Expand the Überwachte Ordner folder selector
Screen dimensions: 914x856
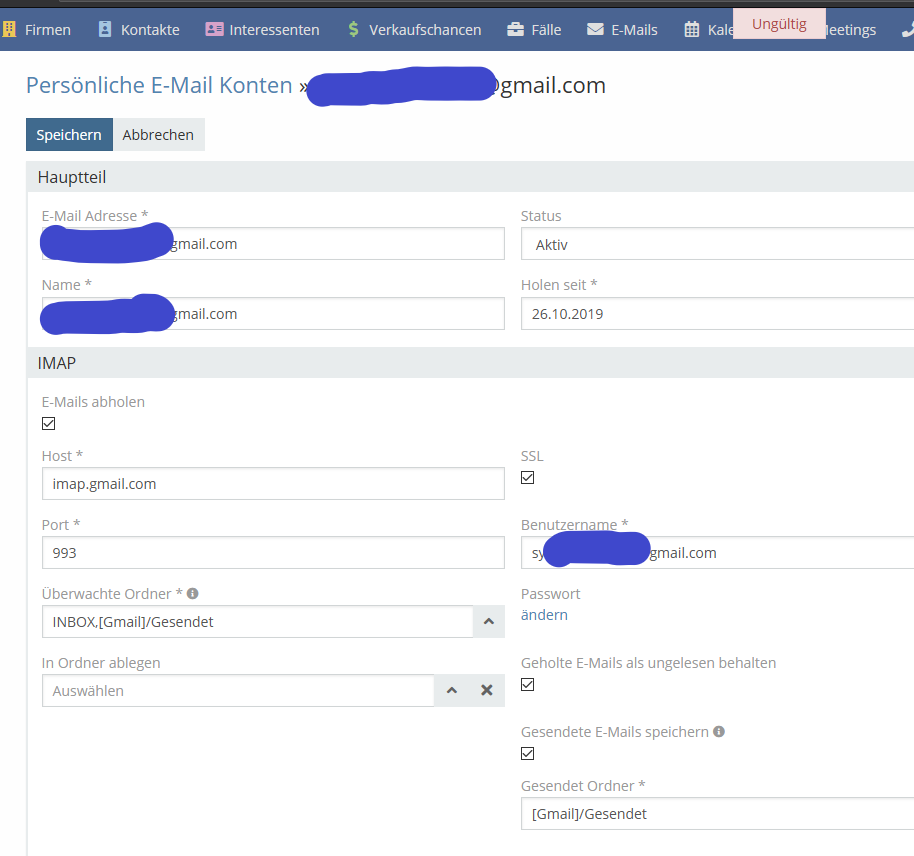[x=488, y=621]
